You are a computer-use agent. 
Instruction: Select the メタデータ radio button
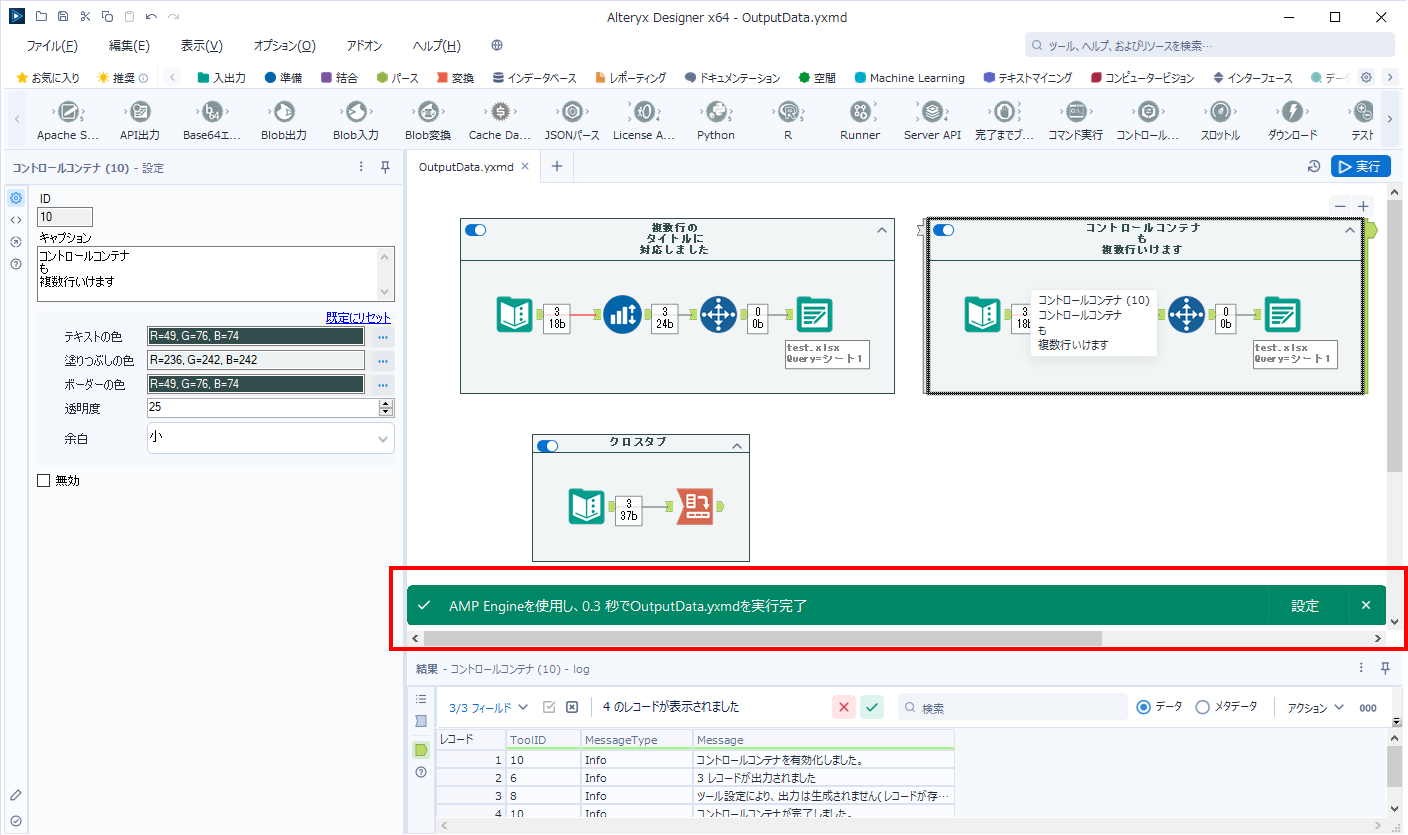pos(1202,707)
